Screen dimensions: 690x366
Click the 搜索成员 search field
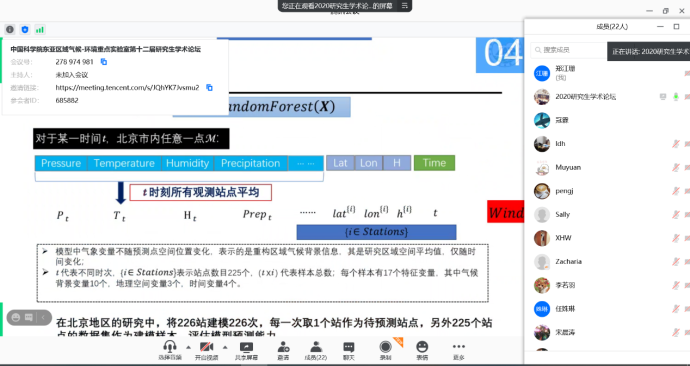tap(569, 50)
